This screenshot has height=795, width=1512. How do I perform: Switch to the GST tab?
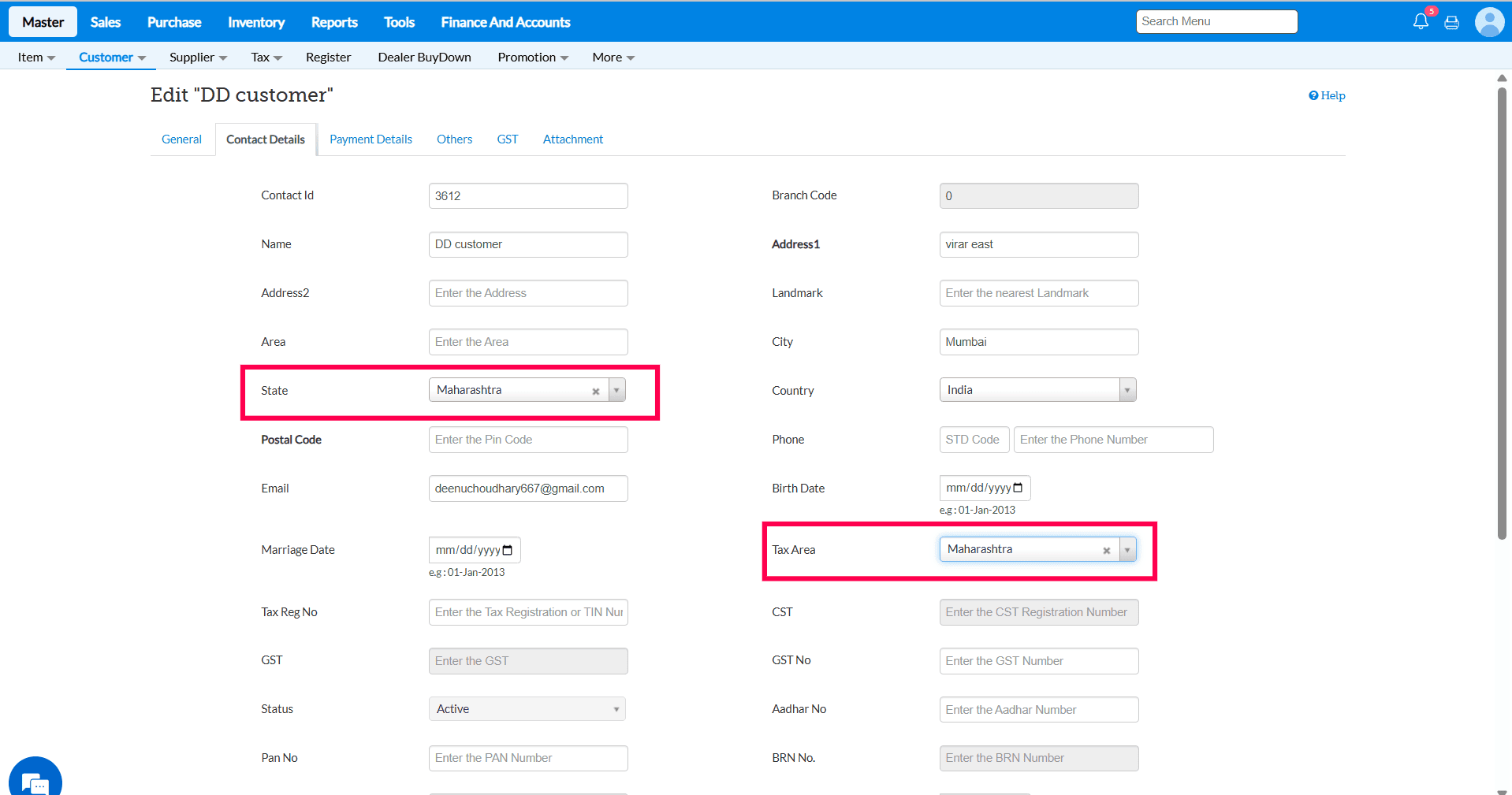[507, 139]
